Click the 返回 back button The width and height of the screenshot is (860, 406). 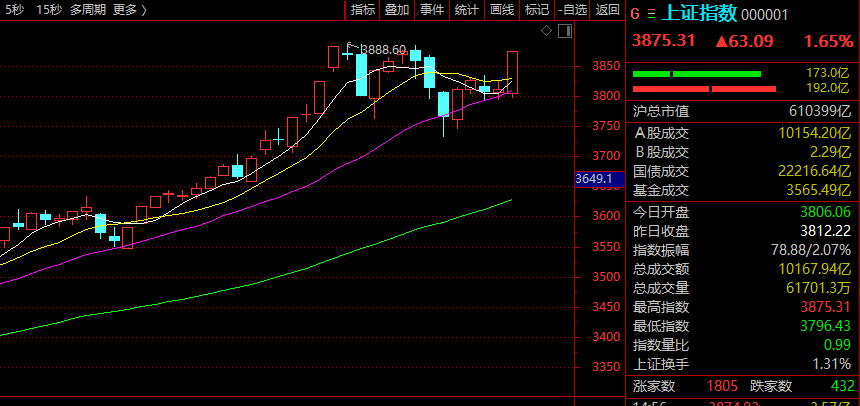click(607, 10)
